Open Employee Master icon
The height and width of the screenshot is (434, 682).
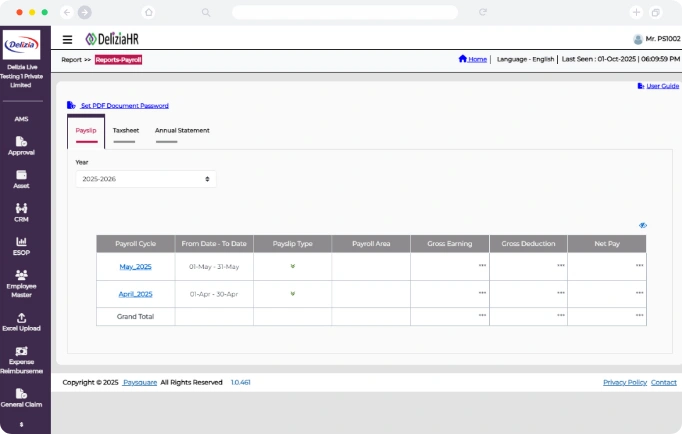click(21, 275)
